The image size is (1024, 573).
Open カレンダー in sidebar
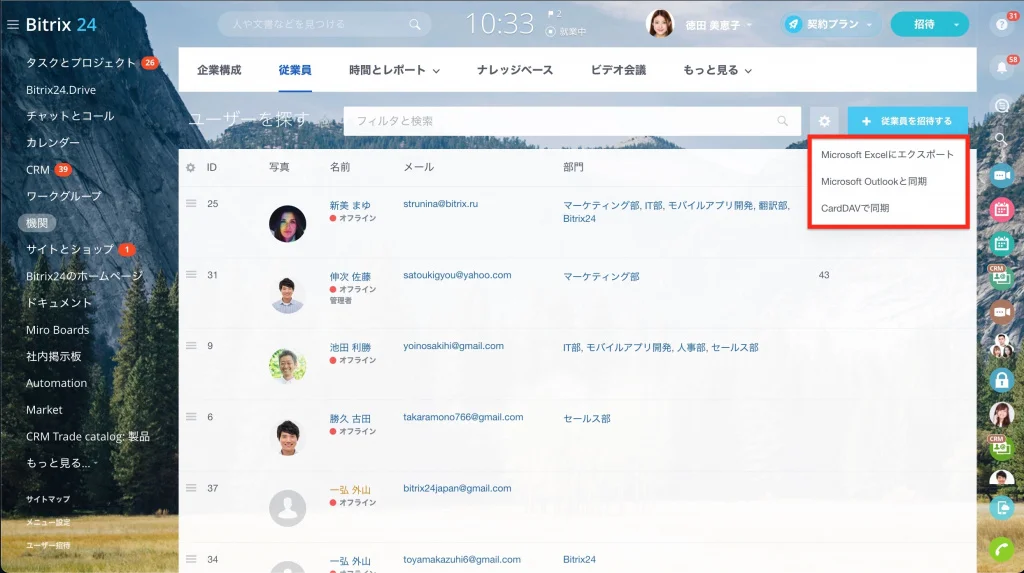tap(53, 142)
